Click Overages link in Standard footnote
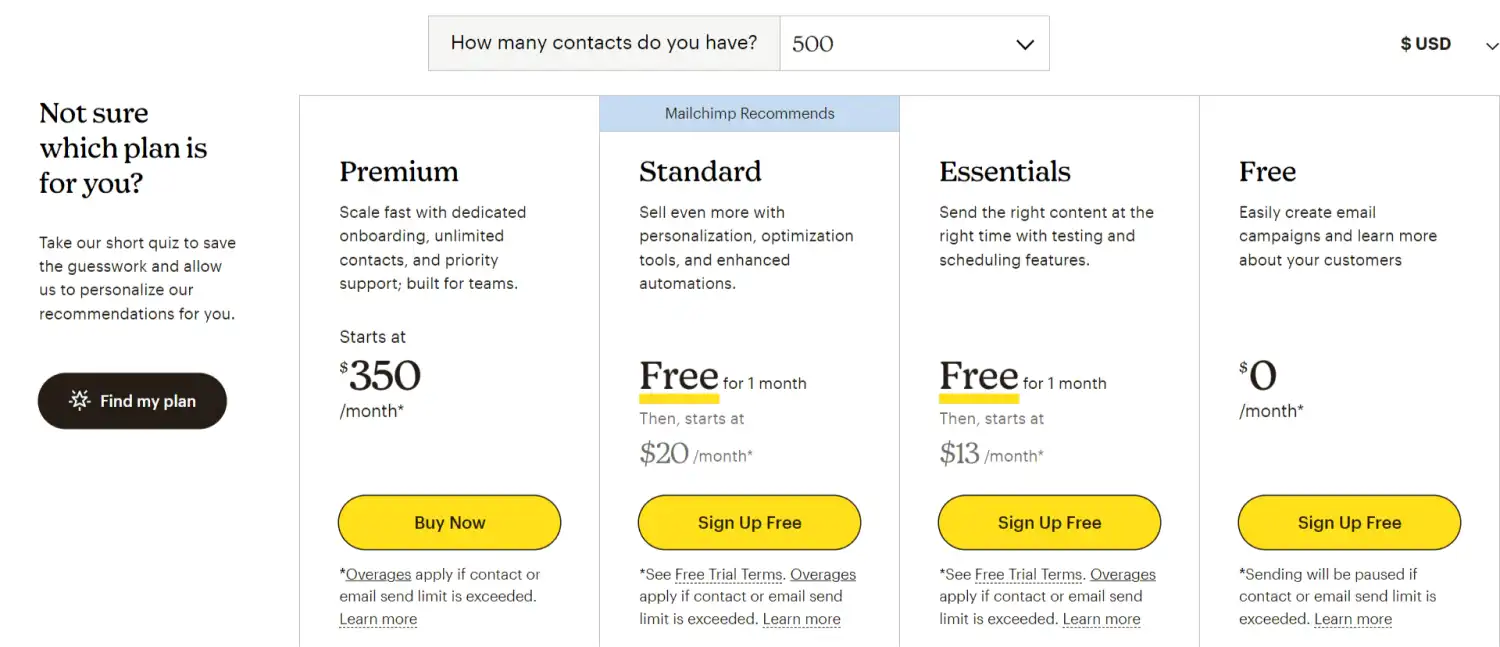Screen dimensions: 1500x647 [x=823, y=575]
